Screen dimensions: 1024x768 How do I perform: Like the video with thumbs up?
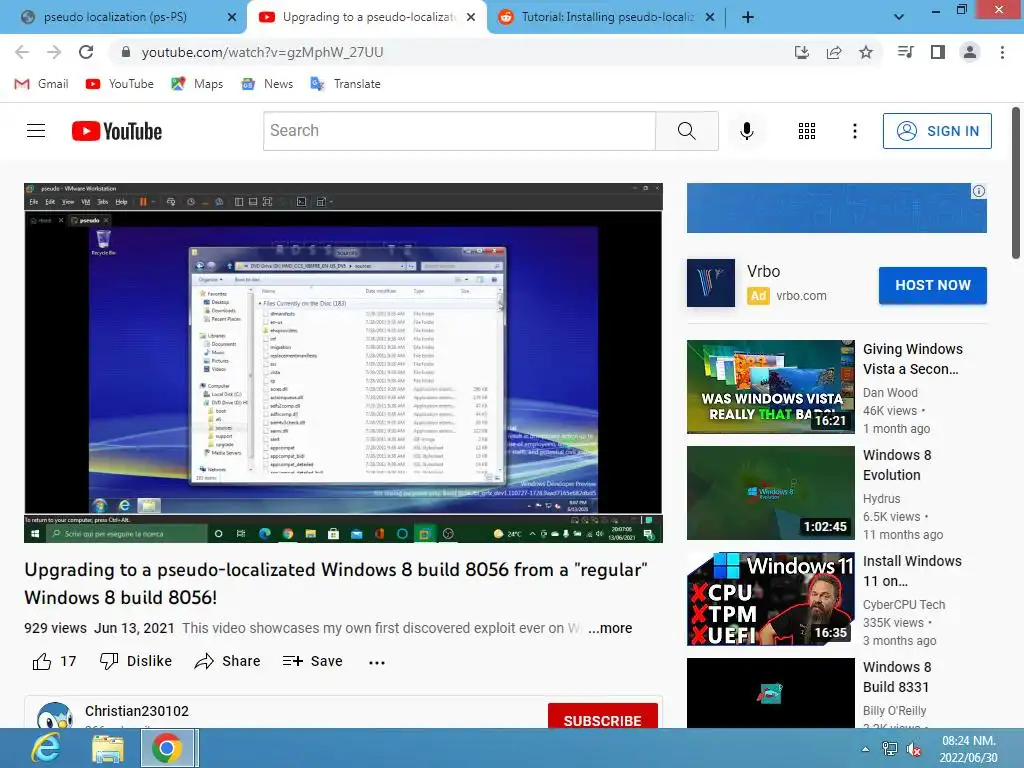[x=54, y=662]
